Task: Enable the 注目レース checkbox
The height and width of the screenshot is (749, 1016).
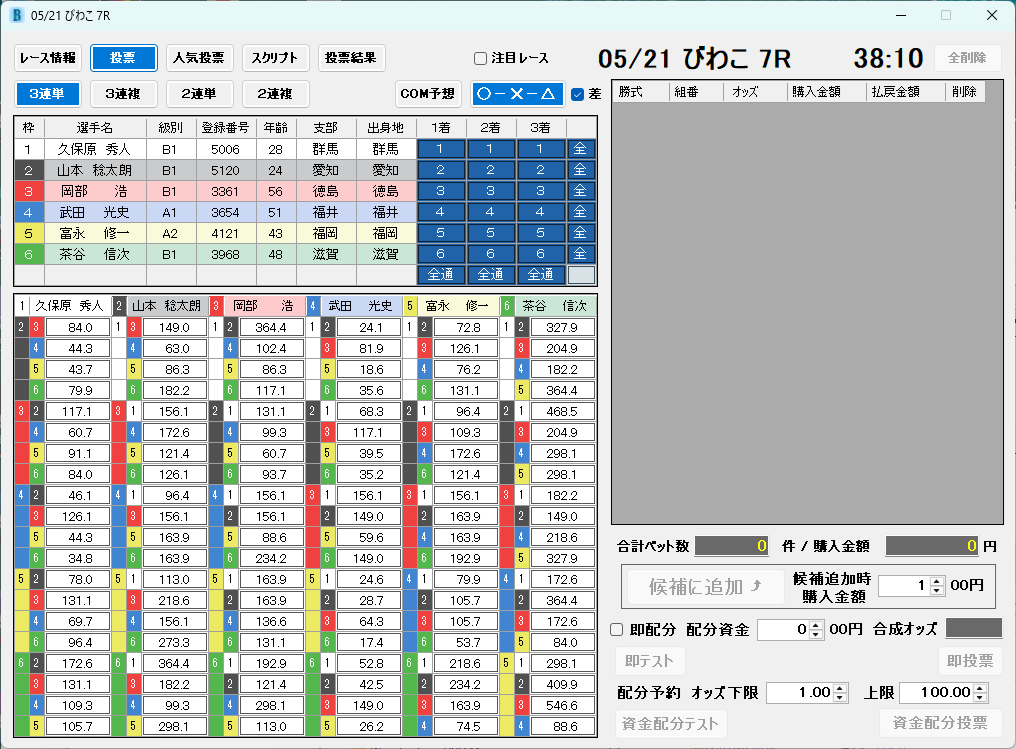Action: pyautogui.click(x=480, y=58)
